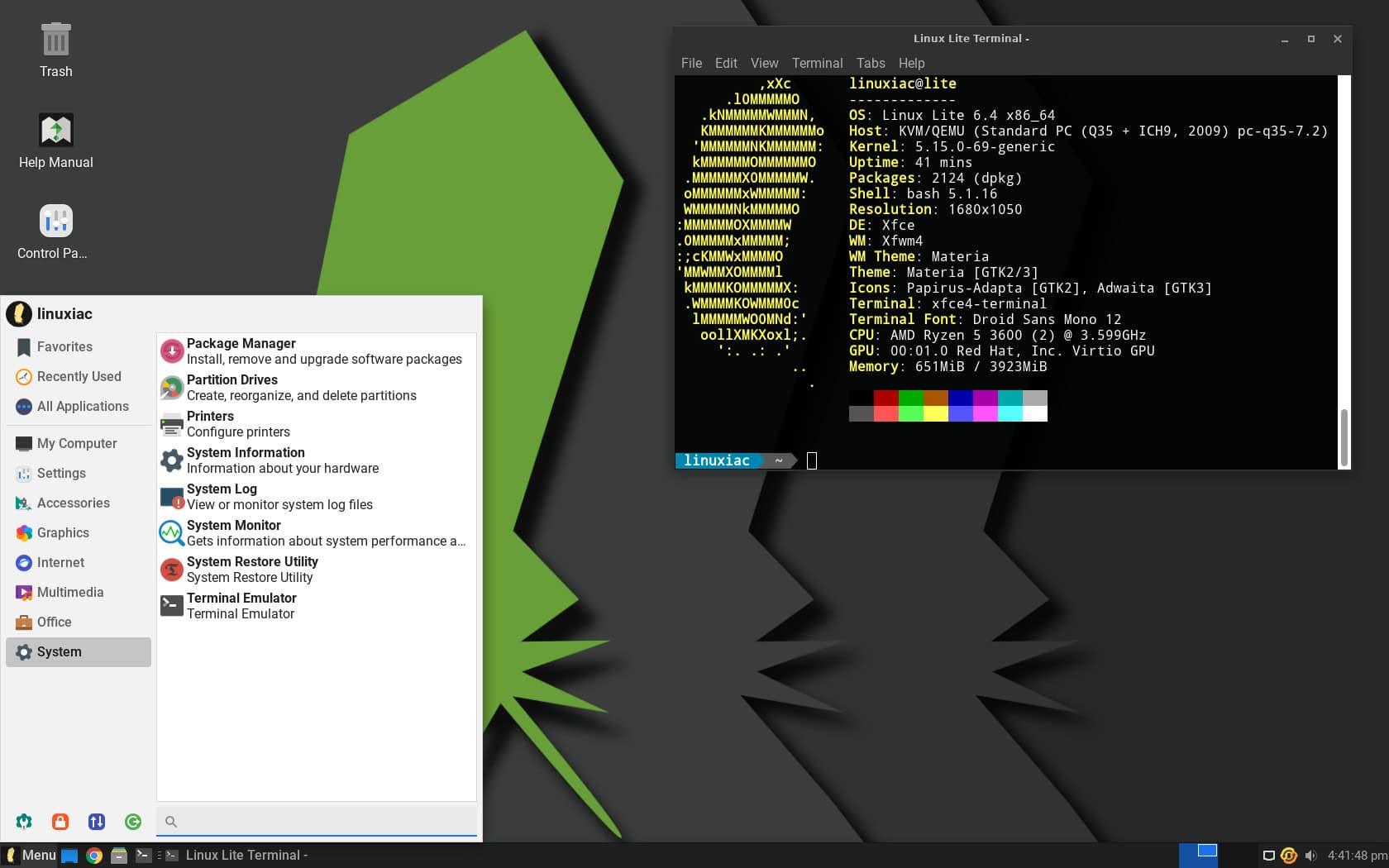Open the System Restore Utility
The image size is (1389, 868).
171,569
